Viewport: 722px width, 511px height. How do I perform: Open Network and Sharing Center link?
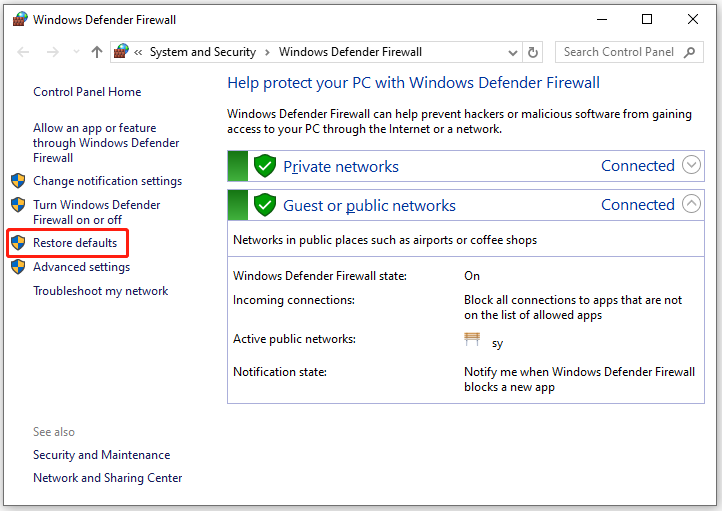click(x=108, y=478)
